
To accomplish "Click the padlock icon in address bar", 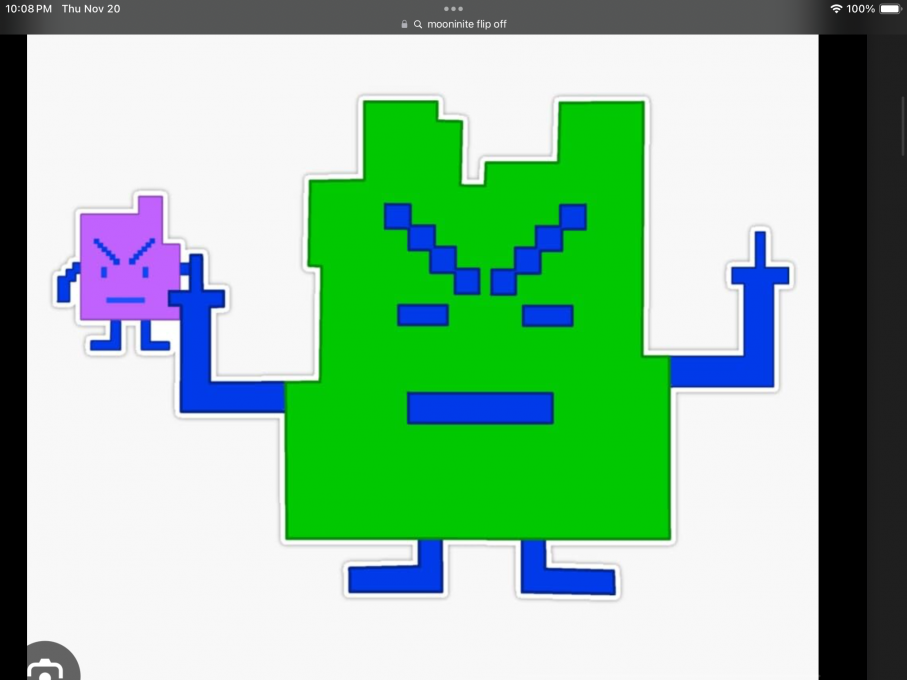I will pyautogui.click(x=404, y=24).
